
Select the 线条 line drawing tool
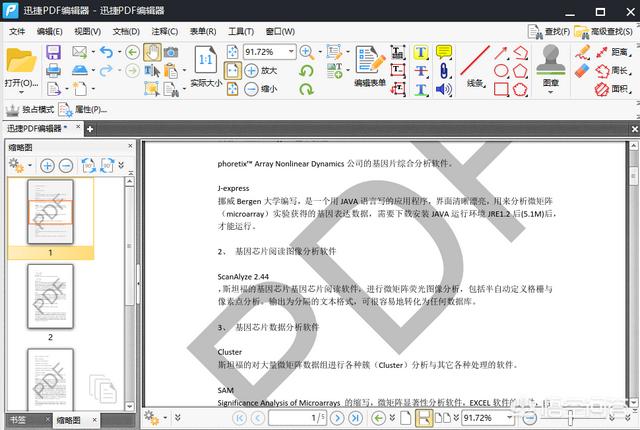pyautogui.click(x=475, y=66)
